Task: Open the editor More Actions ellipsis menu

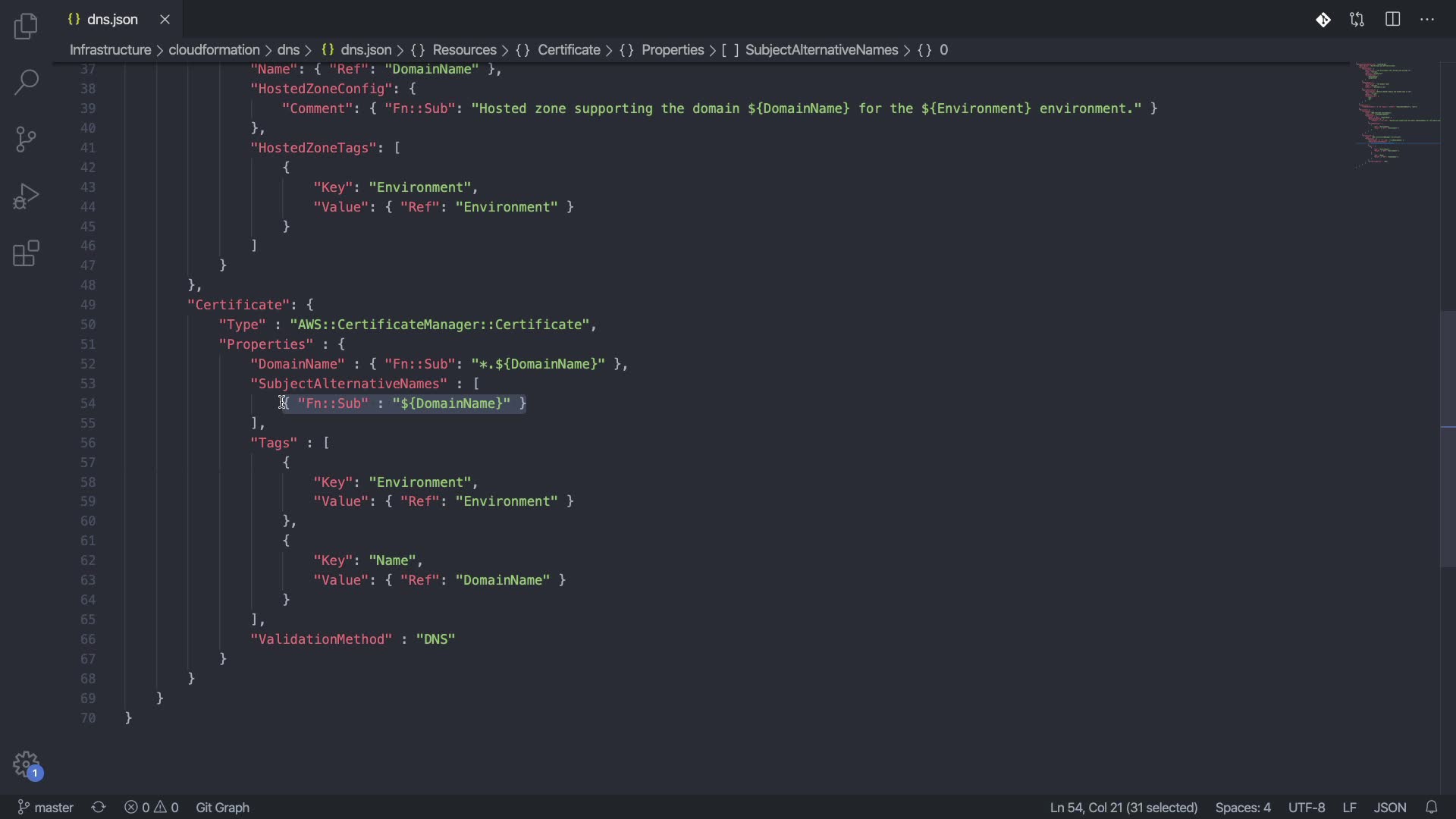Action: click(x=1427, y=20)
